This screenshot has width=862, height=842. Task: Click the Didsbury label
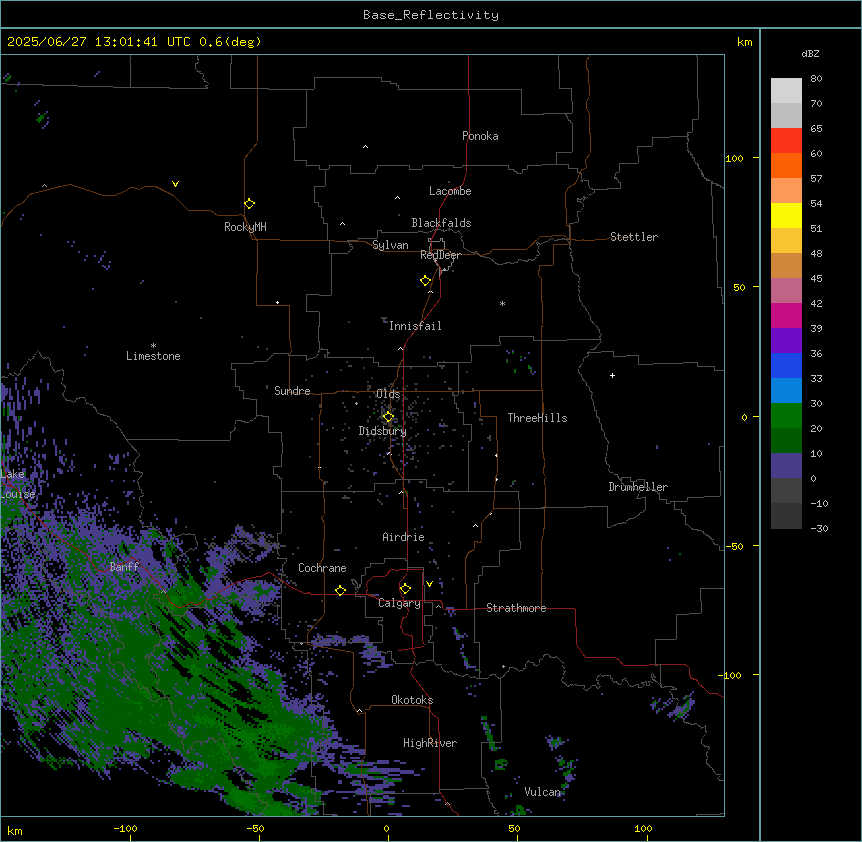[x=382, y=431]
